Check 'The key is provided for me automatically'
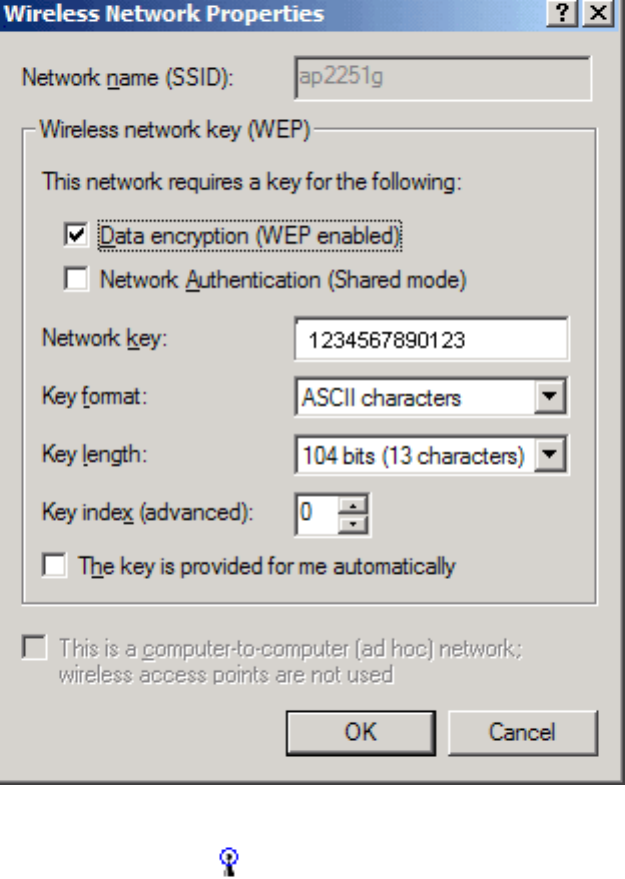The image size is (625, 879). [55, 567]
